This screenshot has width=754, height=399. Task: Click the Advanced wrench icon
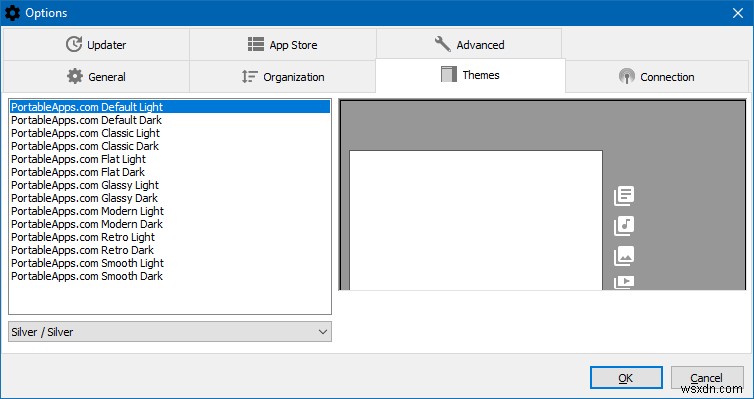tap(443, 44)
